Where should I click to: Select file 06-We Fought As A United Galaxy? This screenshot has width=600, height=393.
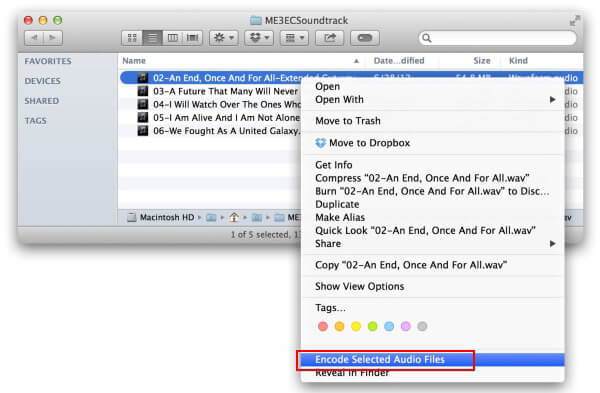(x=227, y=131)
